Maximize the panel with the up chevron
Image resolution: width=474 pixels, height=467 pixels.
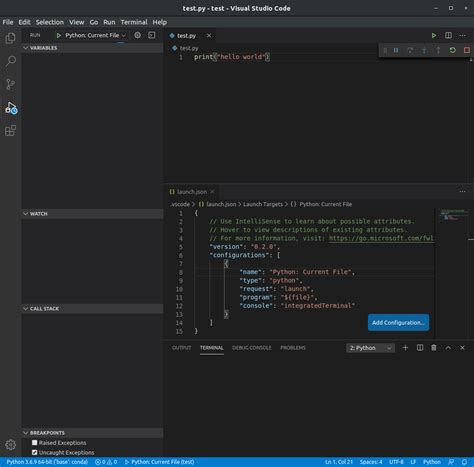click(x=448, y=348)
